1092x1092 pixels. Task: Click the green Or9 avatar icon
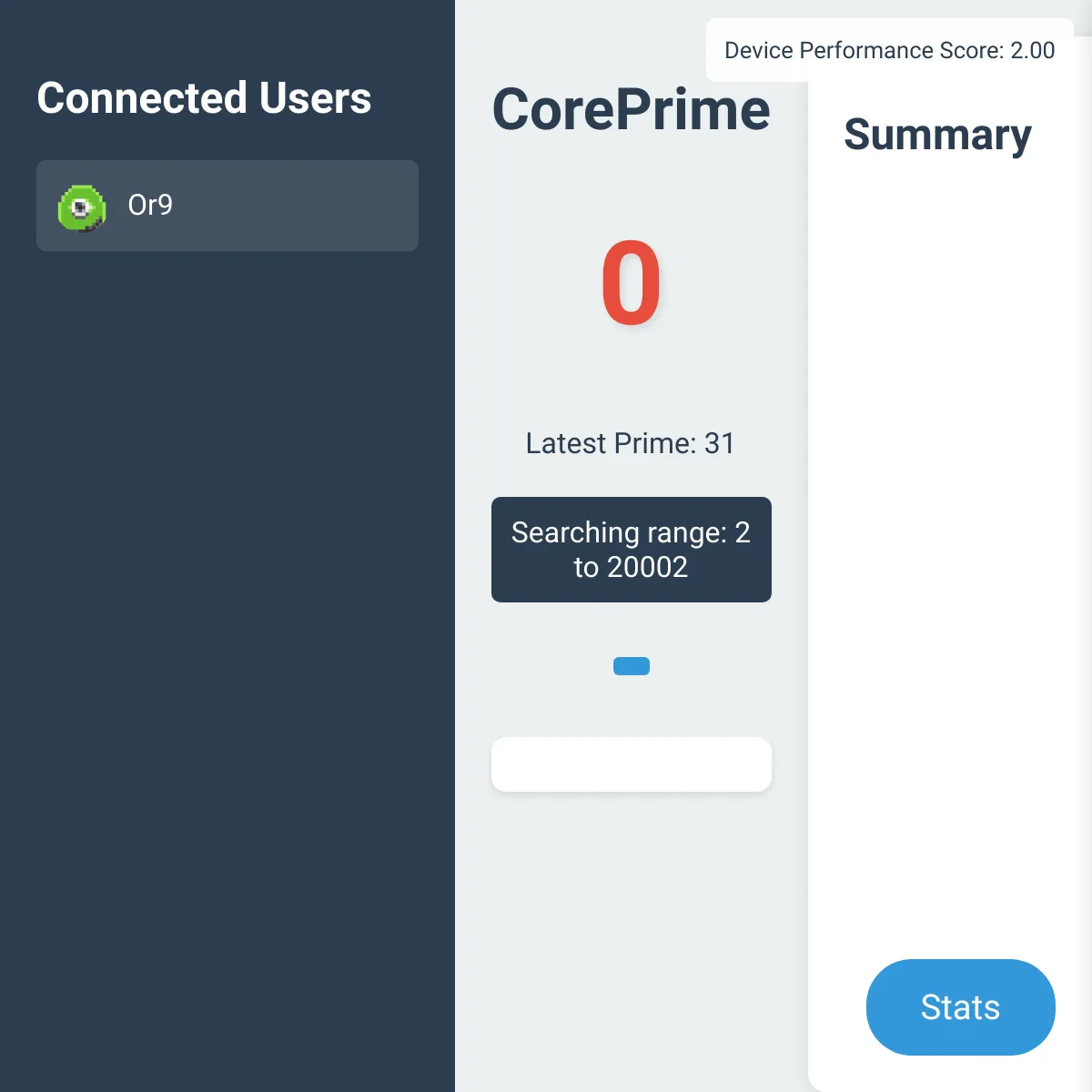pyautogui.click(x=82, y=207)
